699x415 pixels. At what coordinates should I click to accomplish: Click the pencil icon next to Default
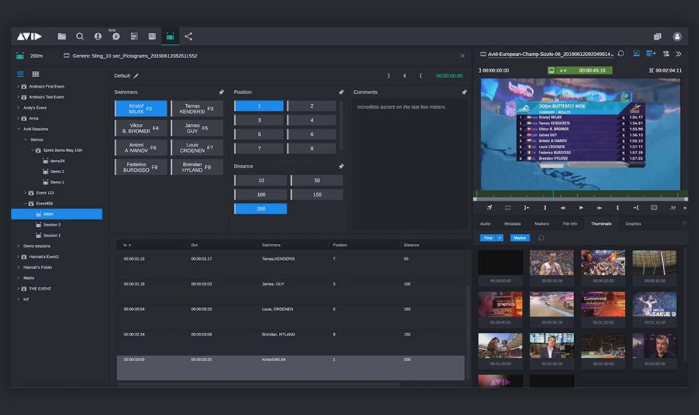(137, 76)
